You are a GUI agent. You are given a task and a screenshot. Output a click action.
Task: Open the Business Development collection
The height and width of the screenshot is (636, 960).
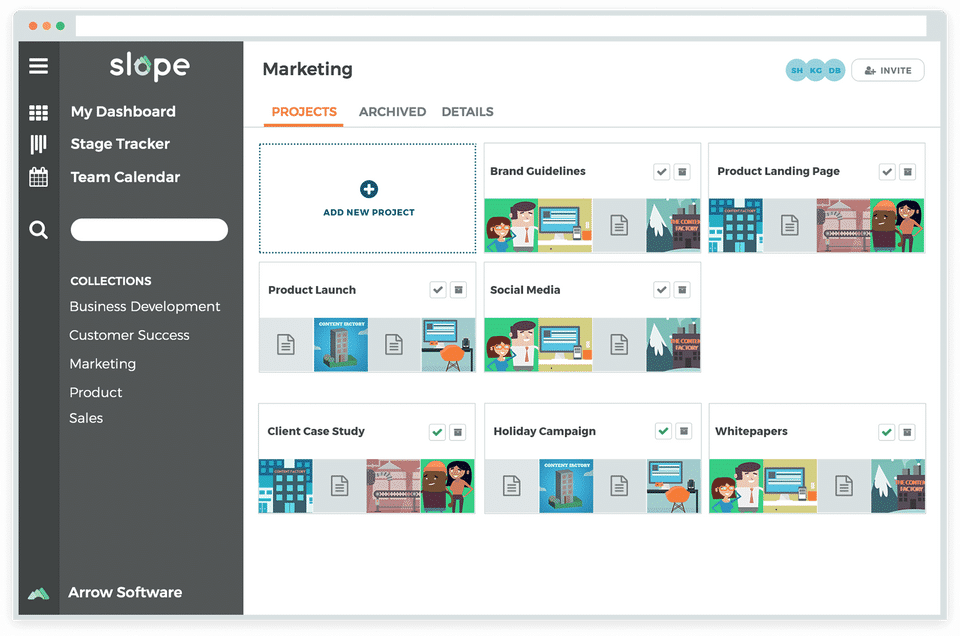point(144,307)
